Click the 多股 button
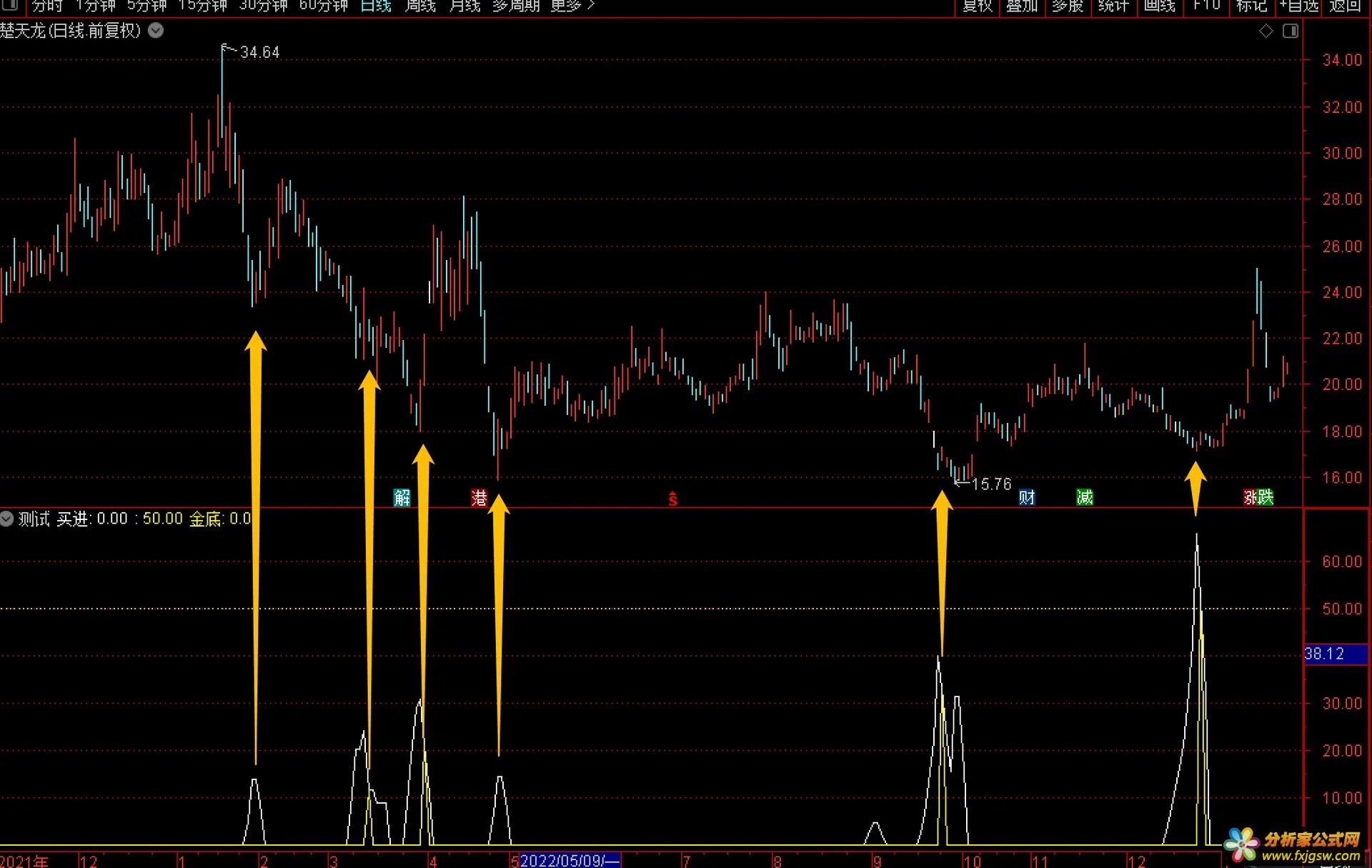The width and height of the screenshot is (1372, 868). [1068, 6]
